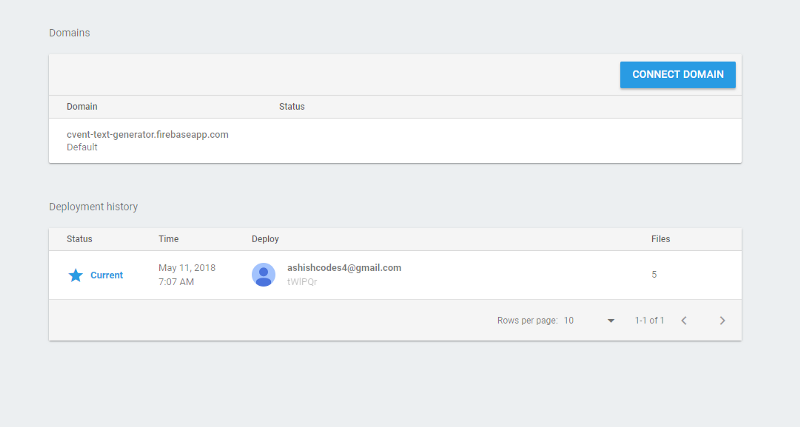Select the Deployment history section heading

(x=93, y=207)
